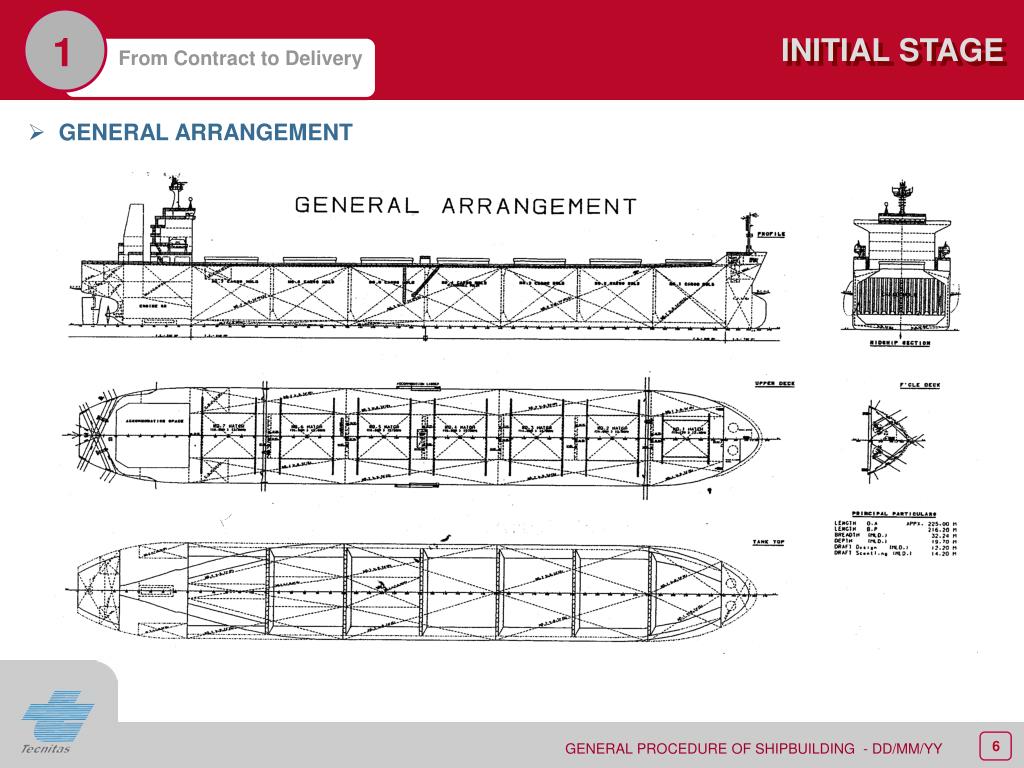Click the black GENERAL ARRANGEMENT drawing title
The image size is (1024, 768).
pyautogui.click(x=466, y=206)
